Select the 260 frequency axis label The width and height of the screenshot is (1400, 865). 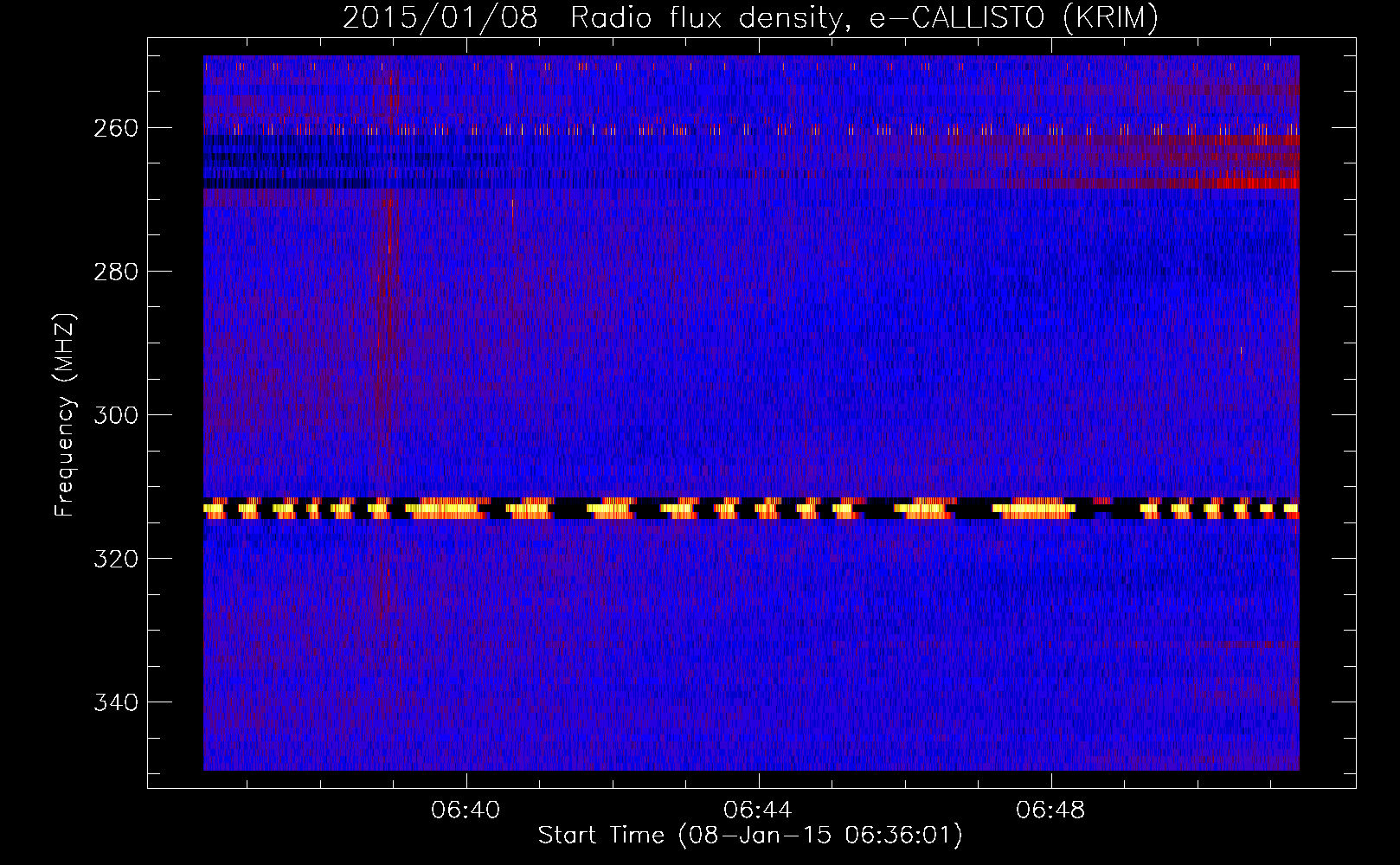pos(115,128)
